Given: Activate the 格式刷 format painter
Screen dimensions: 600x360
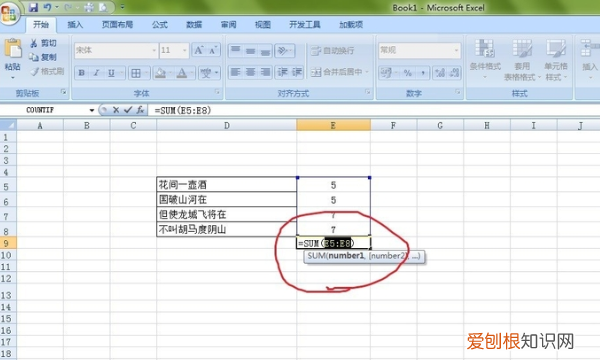Looking at the screenshot, I should 47,71.
